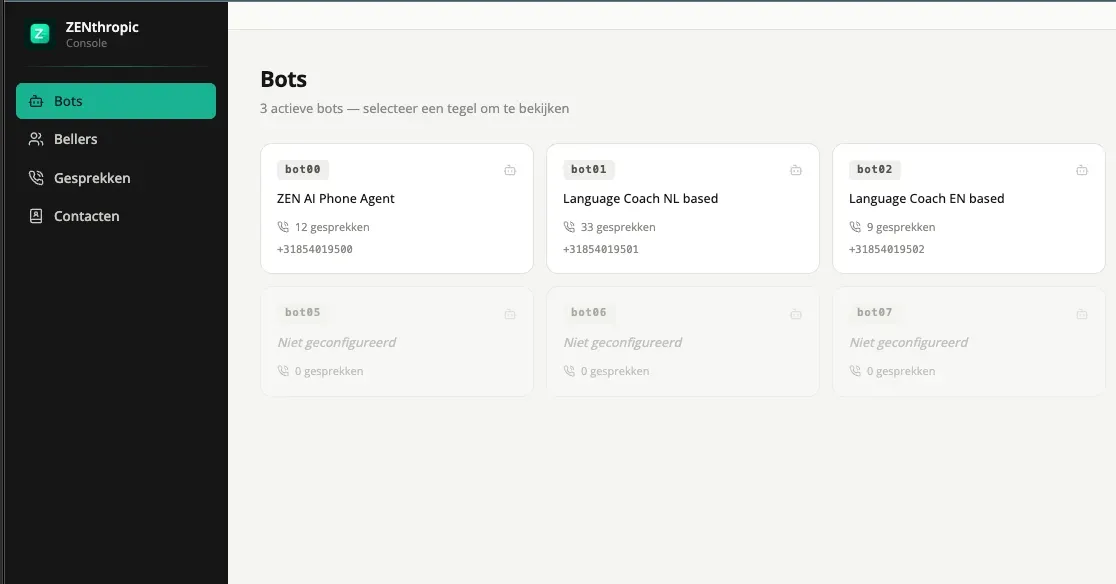1116x584 pixels.
Task: Click the bot06 badge
Action: pyautogui.click(x=589, y=312)
